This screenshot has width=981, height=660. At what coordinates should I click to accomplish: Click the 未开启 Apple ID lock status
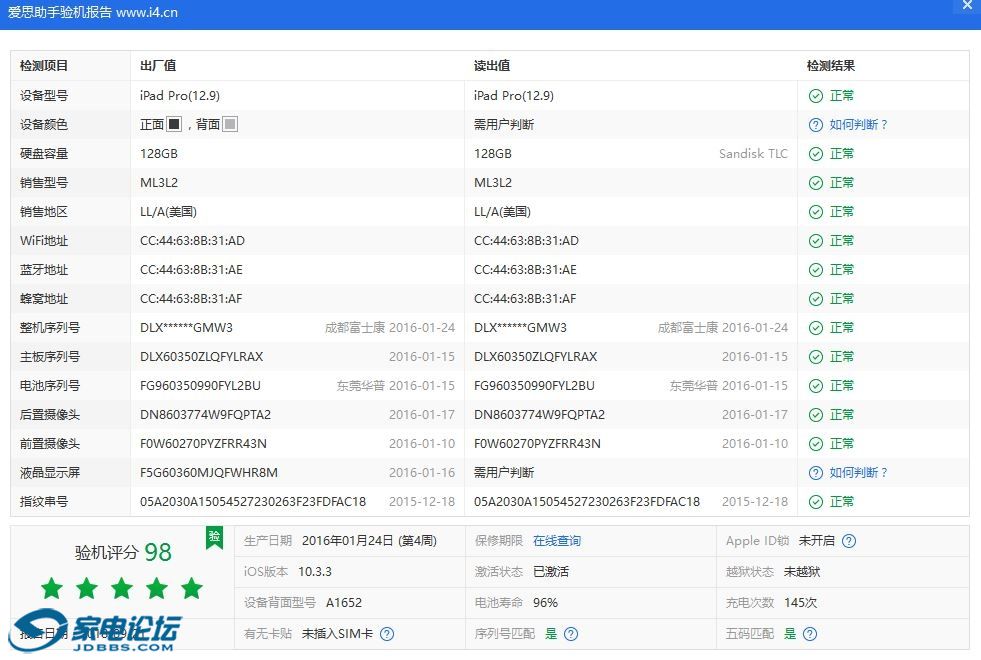click(816, 541)
